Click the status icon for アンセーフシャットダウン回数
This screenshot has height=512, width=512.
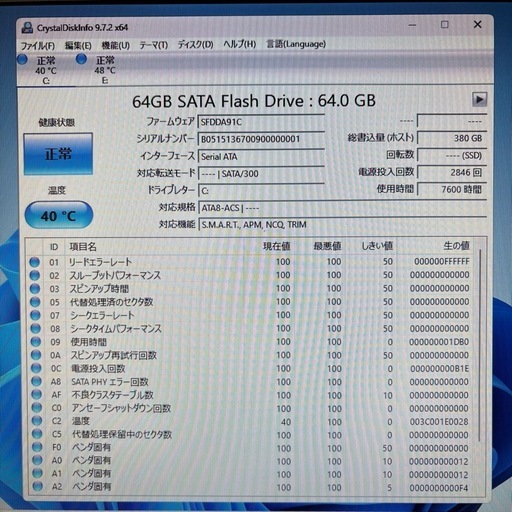tap(36, 408)
